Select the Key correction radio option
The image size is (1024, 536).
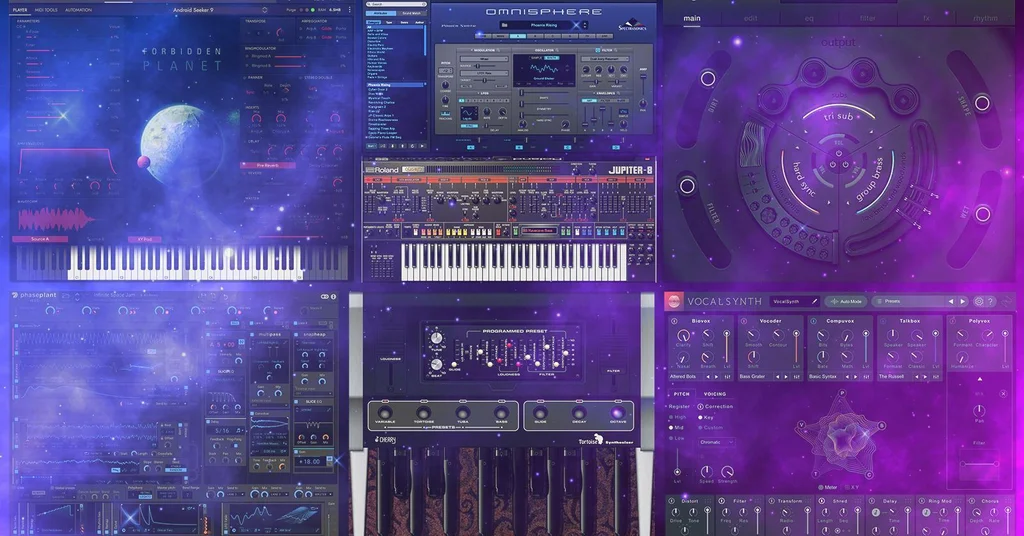[700, 417]
